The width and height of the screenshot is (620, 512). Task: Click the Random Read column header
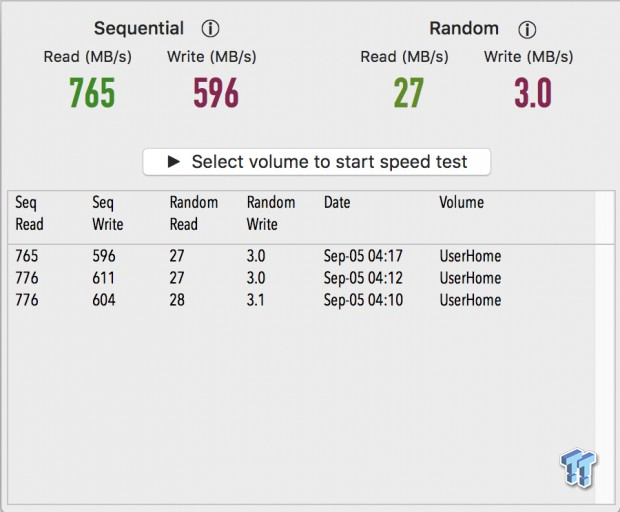point(194,213)
